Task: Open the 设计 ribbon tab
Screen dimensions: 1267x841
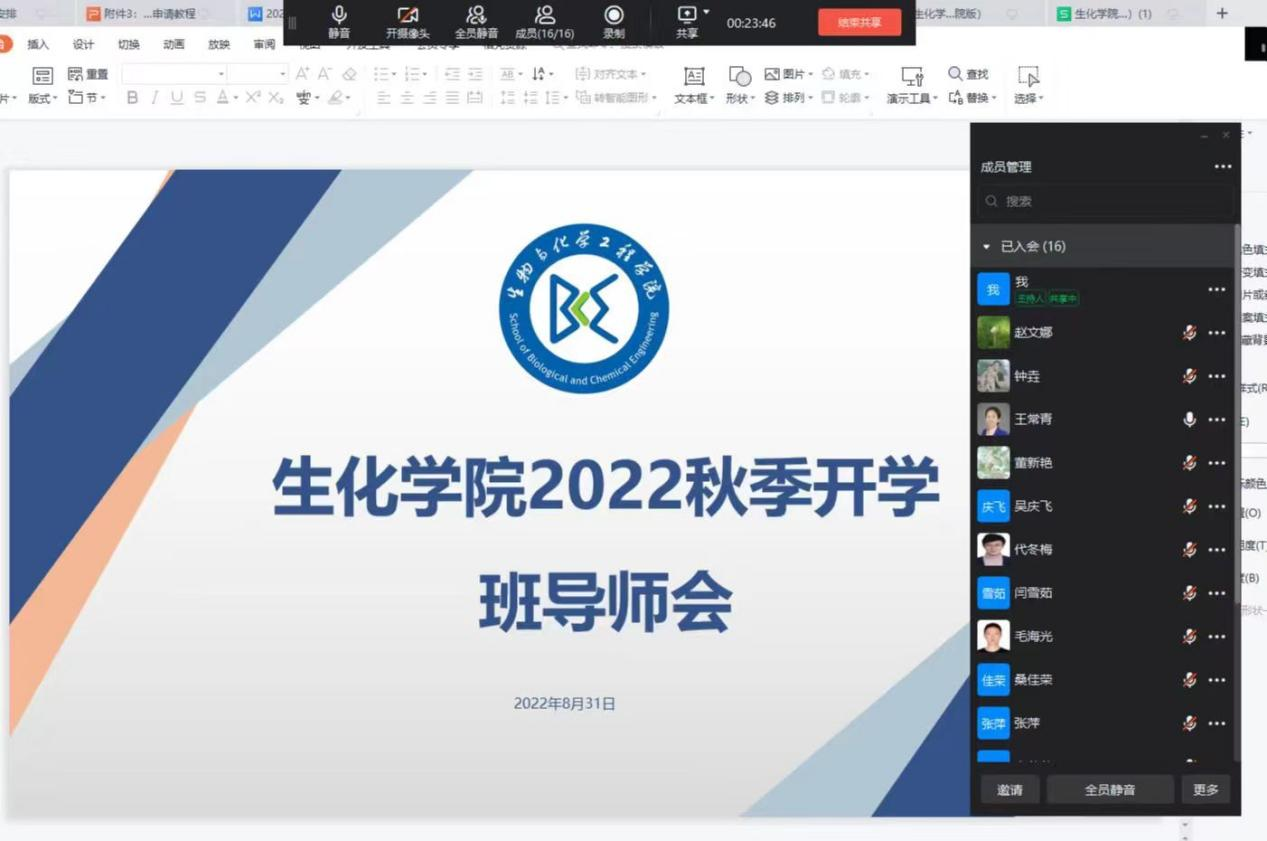Action: point(83,45)
